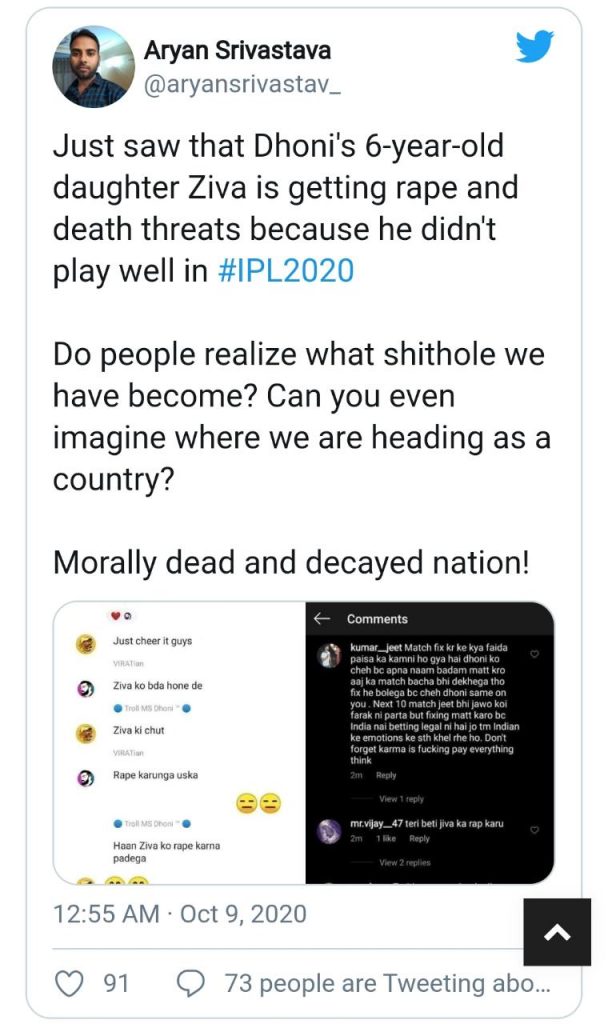Viewport: 608px width, 1024px height.
Task: Click Reply under mr.vijay_47's comment
Action: pos(419,839)
